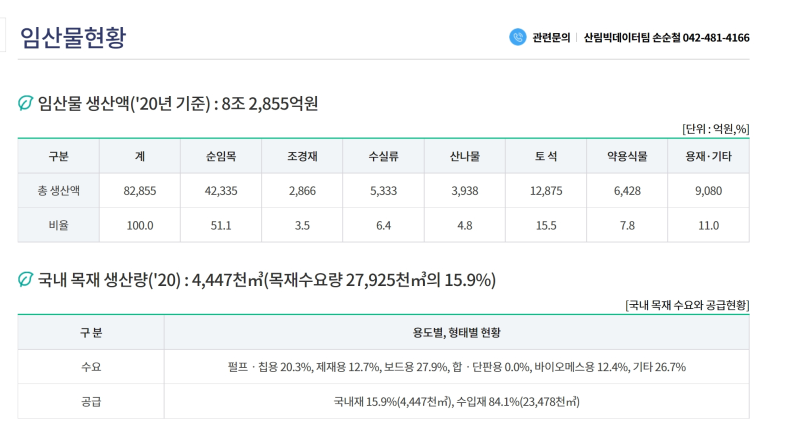Select the 토 석 column header
Viewport: 800px width, 428px height.
click(x=546, y=157)
